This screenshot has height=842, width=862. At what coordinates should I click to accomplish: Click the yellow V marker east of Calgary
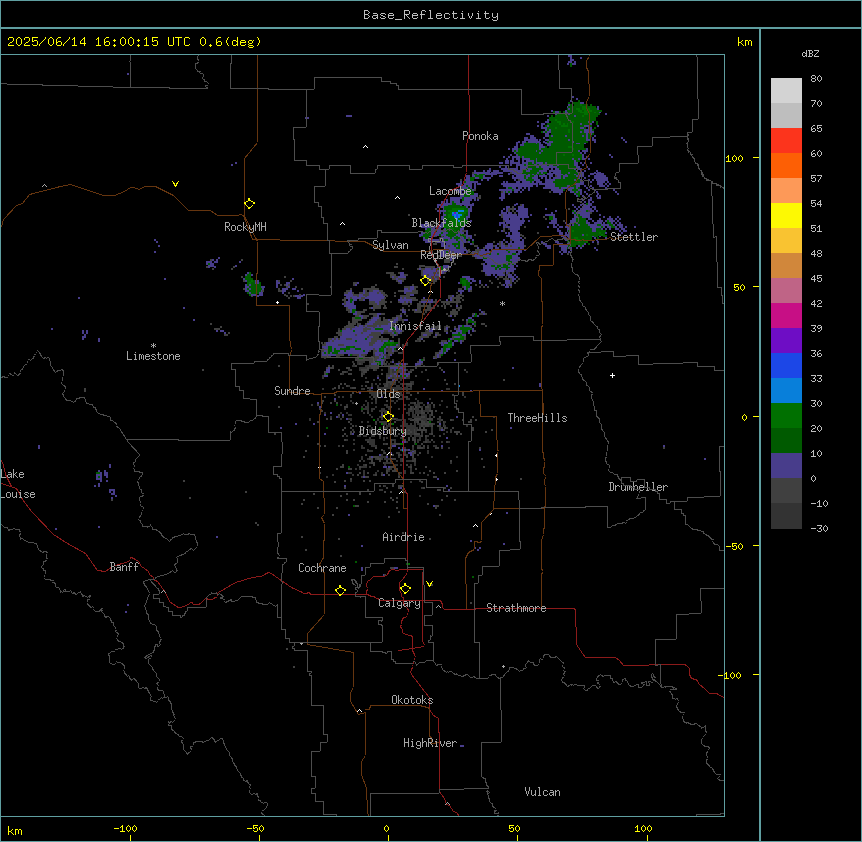(429, 584)
